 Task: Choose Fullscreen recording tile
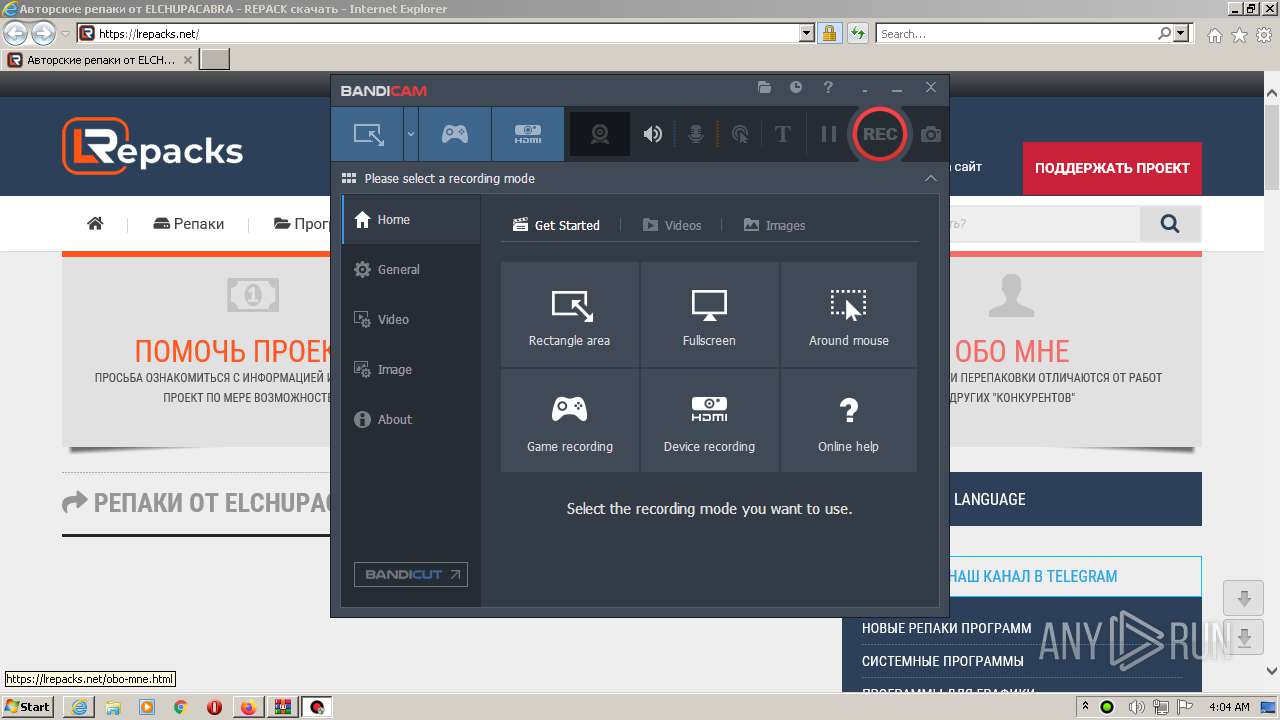click(709, 314)
